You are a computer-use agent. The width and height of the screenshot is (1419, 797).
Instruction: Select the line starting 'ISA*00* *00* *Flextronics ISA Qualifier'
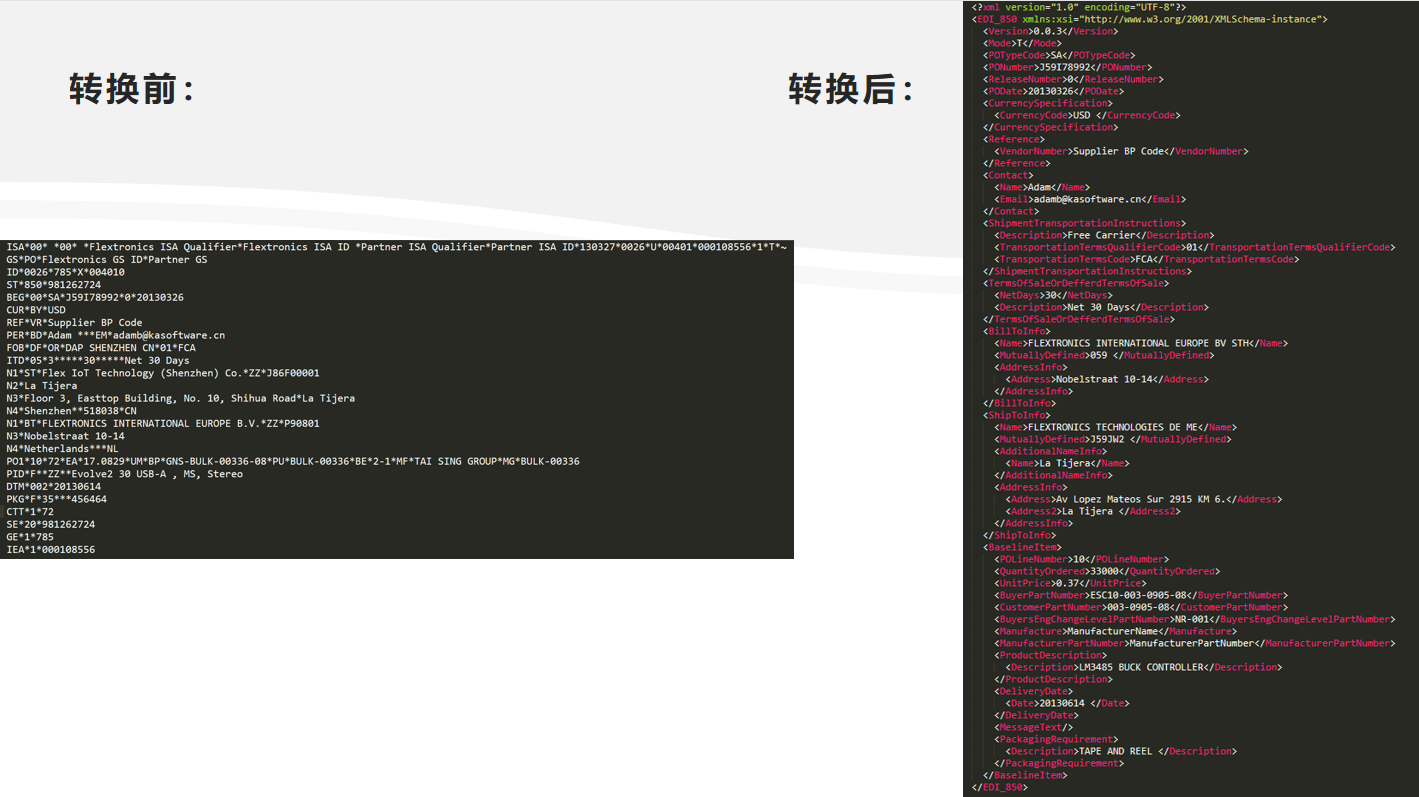point(396,247)
